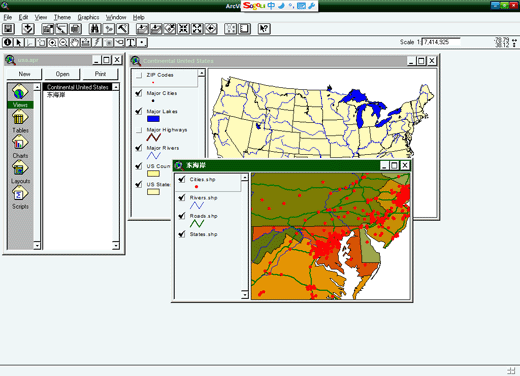Click the context Help arrow icon
Image resolution: width=520 pixels, height=376 pixels.
tap(264, 29)
